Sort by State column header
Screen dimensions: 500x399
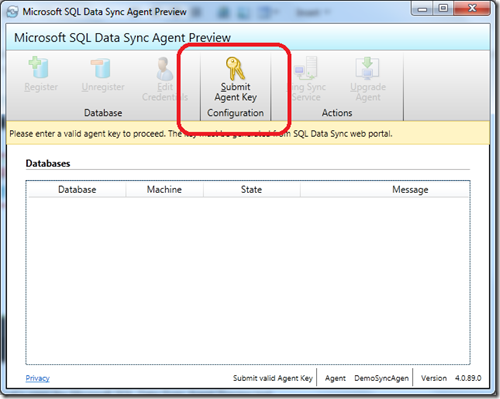tap(251, 189)
